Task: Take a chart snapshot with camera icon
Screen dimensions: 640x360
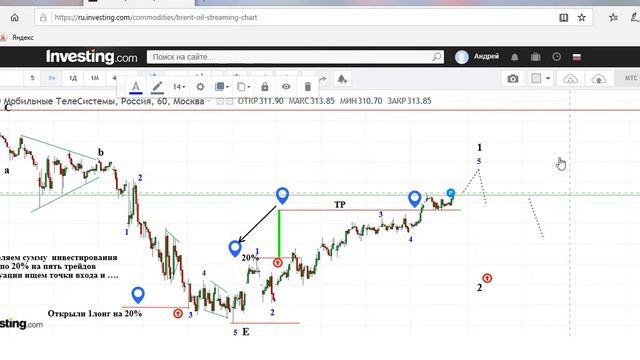Action: tap(513, 79)
